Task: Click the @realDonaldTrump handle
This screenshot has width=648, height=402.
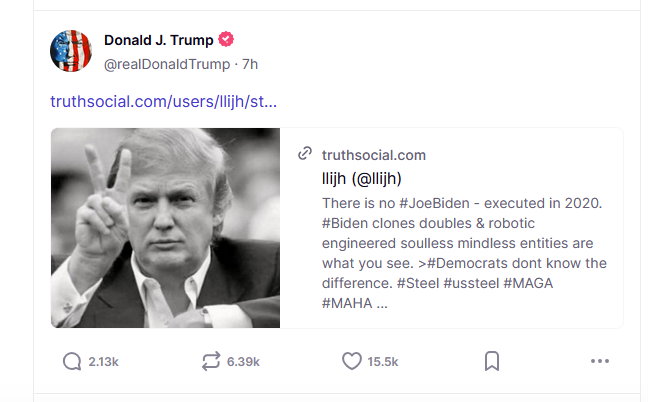Action: [x=167, y=64]
